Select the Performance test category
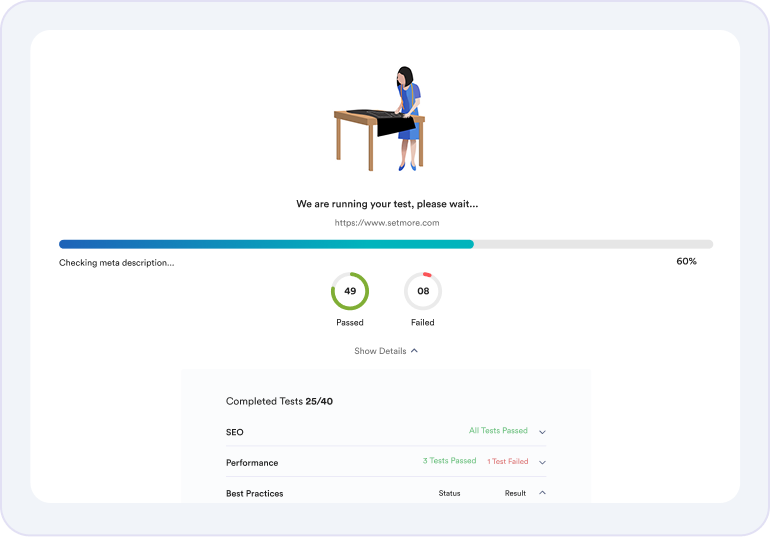The width and height of the screenshot is (770, 537). 252,463
